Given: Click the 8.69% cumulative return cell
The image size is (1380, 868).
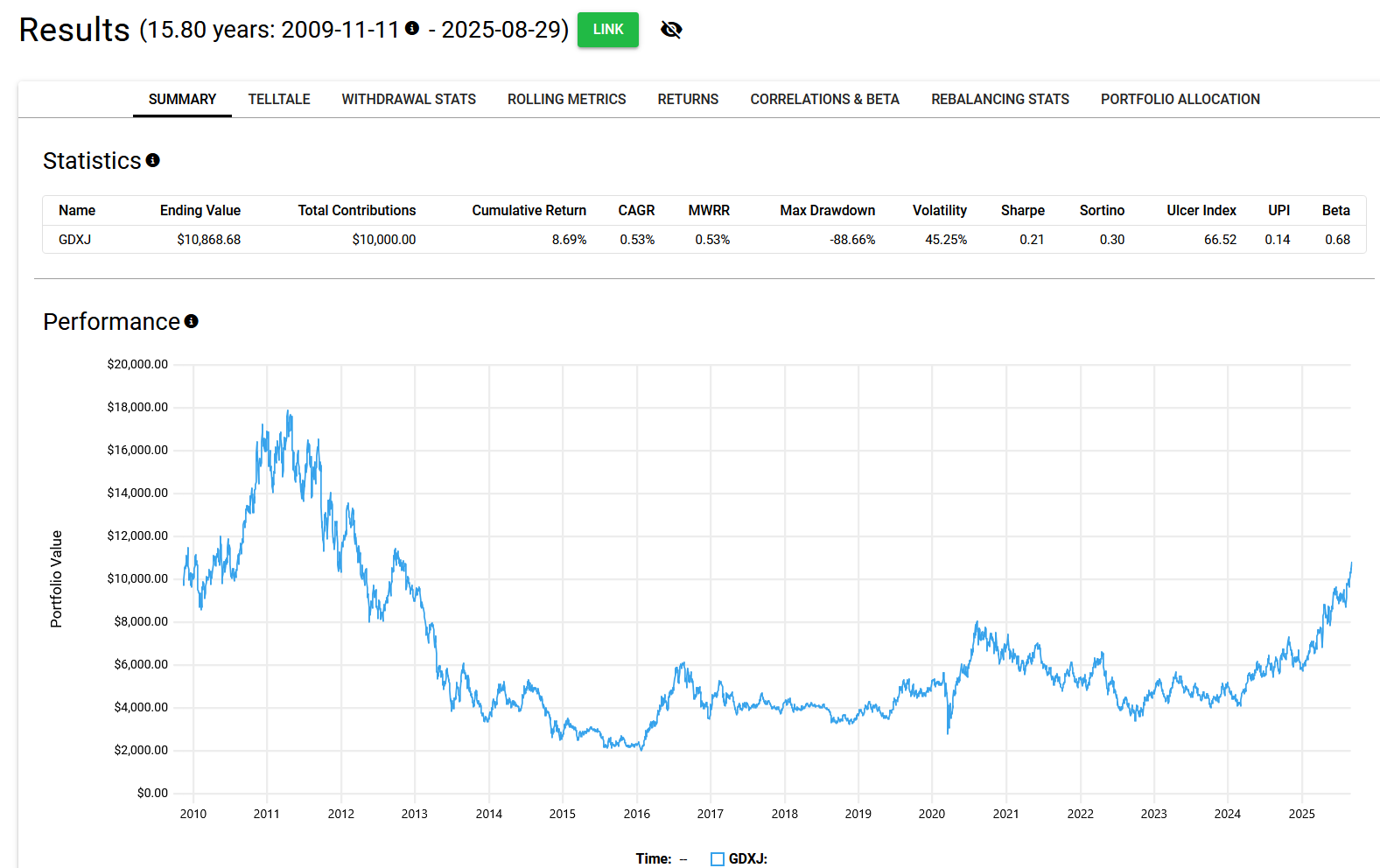Looking at the screenshot, I should (x=570, y=239).
